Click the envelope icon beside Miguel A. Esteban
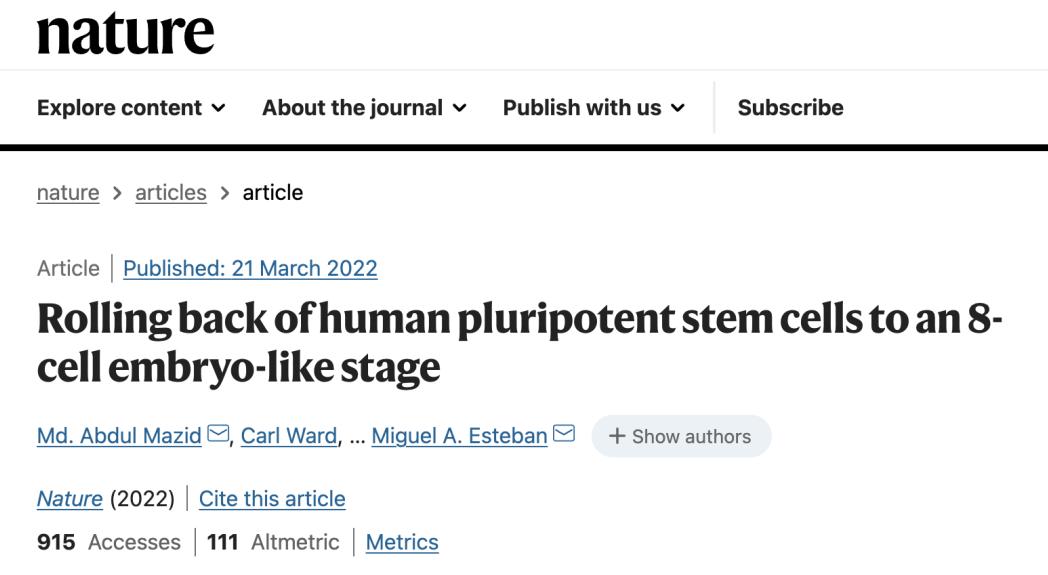 click(x=564, y=435)
